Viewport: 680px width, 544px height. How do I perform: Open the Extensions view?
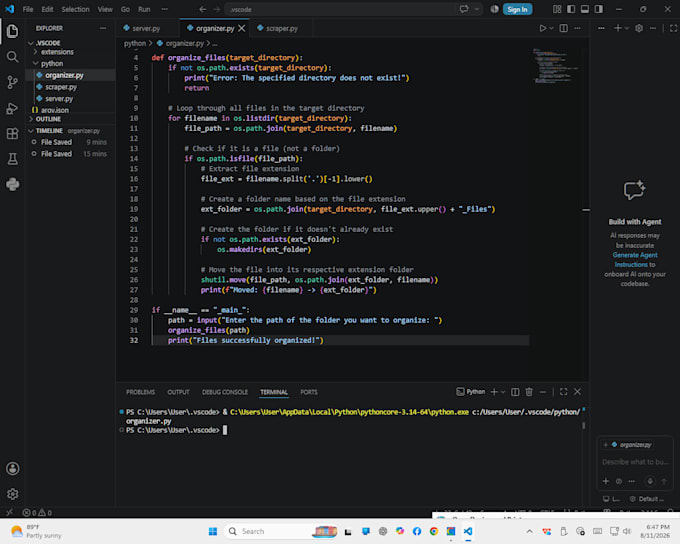[x=13, y=134]
